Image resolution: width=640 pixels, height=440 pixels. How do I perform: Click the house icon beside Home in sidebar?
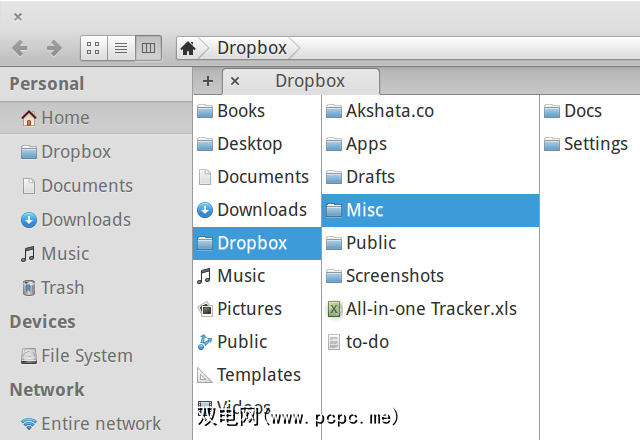point(29,118)
